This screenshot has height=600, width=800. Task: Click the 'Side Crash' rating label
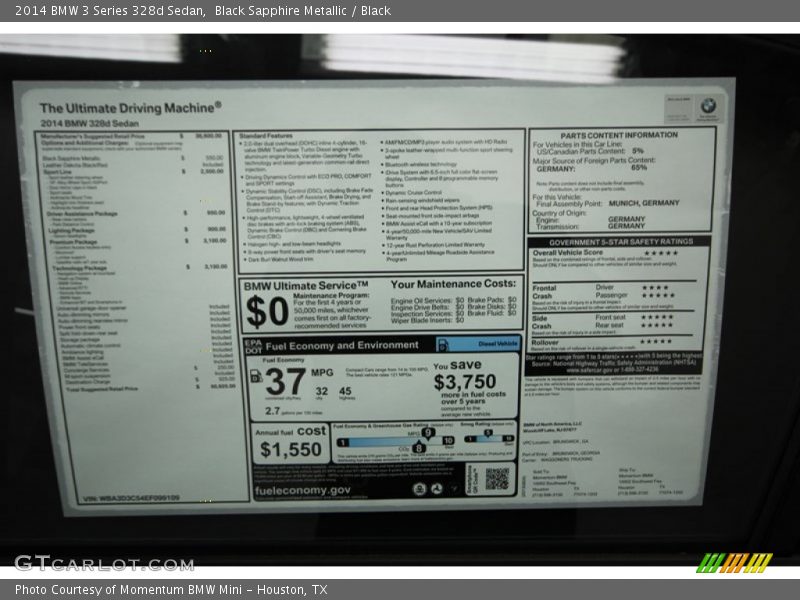(x=541, y=322)
